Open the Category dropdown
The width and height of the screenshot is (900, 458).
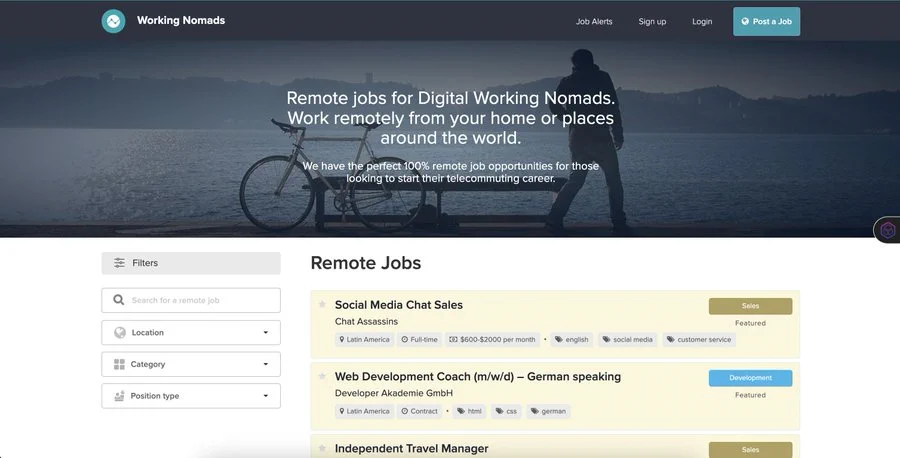(x=190, y=364)
